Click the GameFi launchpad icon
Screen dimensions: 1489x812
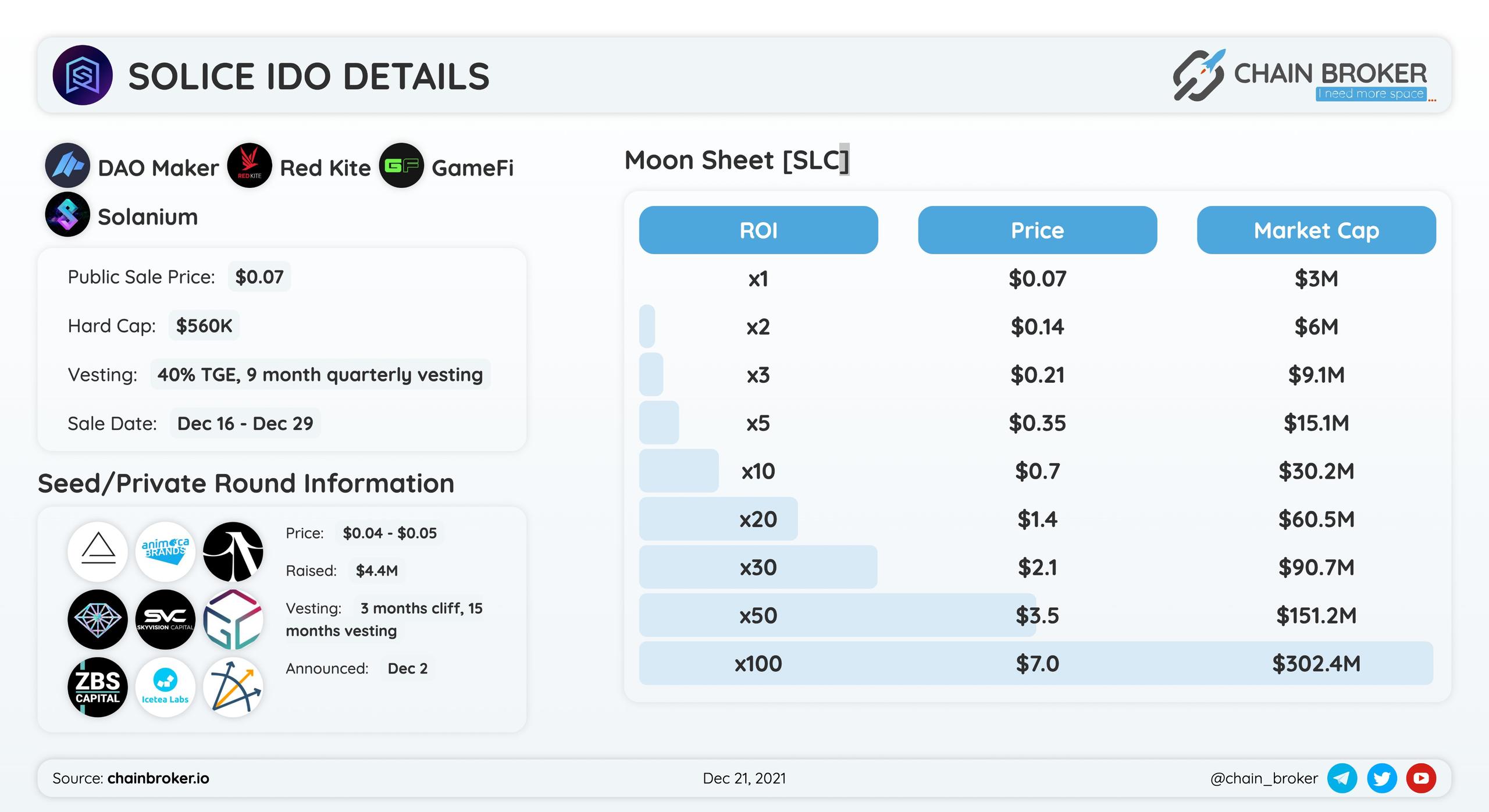pos(401,166)
